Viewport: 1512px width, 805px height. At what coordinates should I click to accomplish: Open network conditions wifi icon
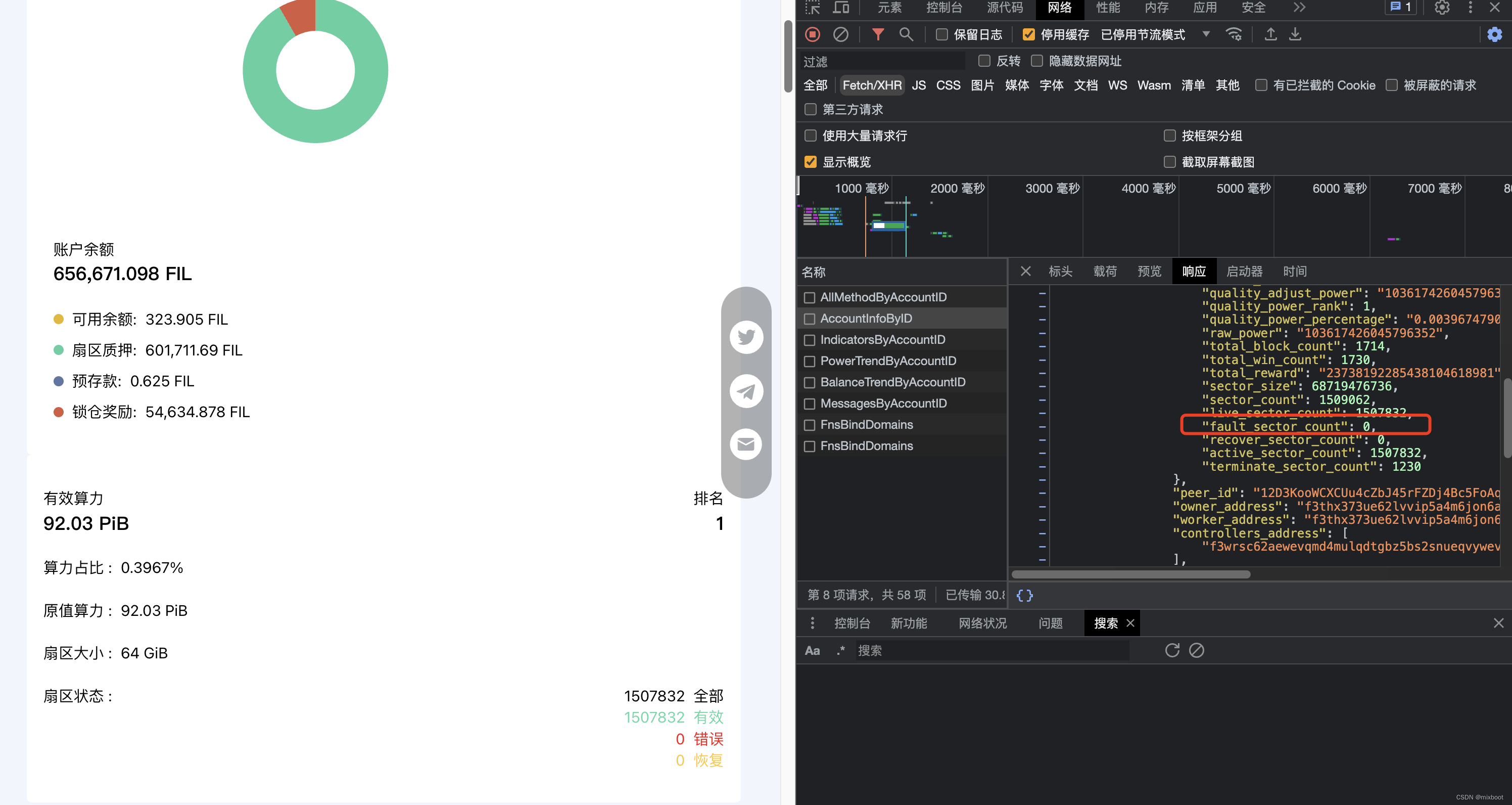[x=1234, y=35]
